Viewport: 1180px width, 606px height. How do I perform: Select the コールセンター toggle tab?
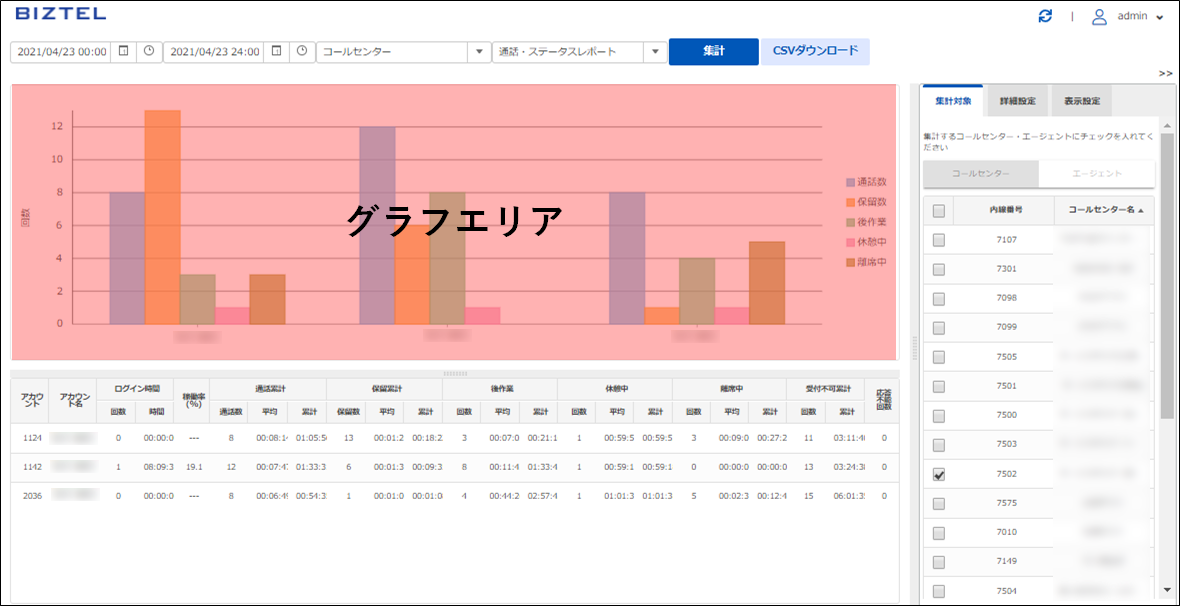(981, 173)
